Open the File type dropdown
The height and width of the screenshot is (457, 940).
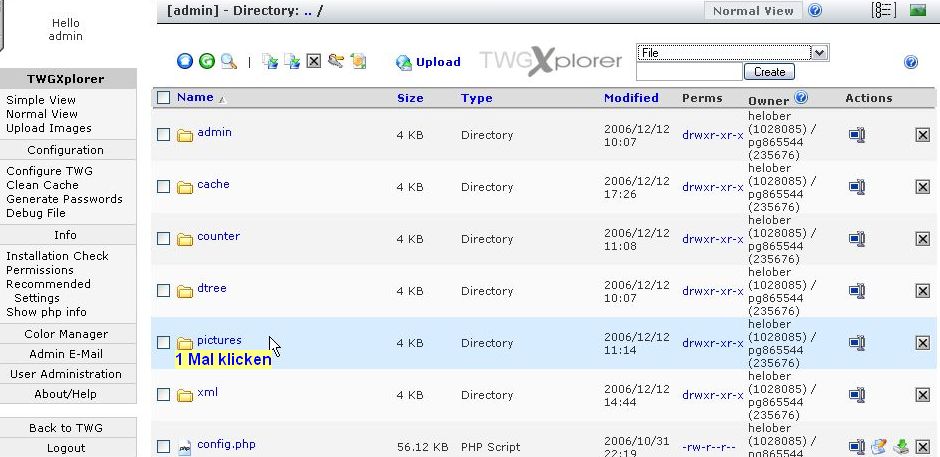point(732,53)
